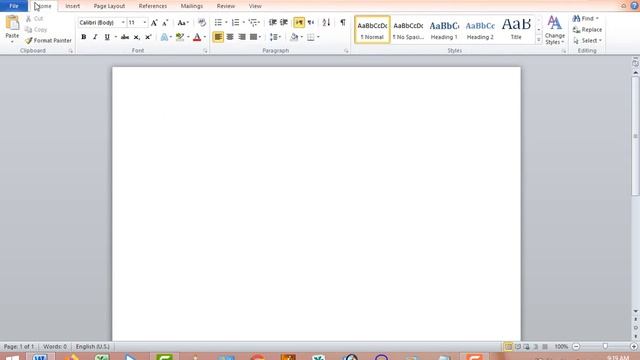Decrease the paragraph indent
640x360 pixels.
273,22
